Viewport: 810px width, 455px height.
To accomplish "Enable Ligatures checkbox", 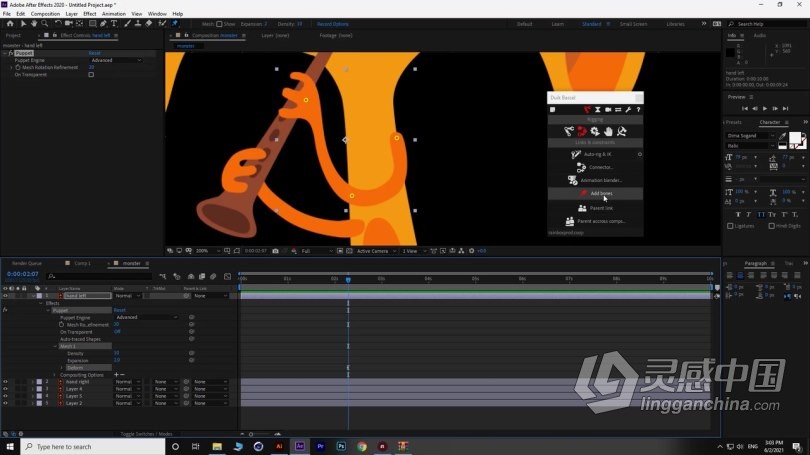I will tap(730, 226).
